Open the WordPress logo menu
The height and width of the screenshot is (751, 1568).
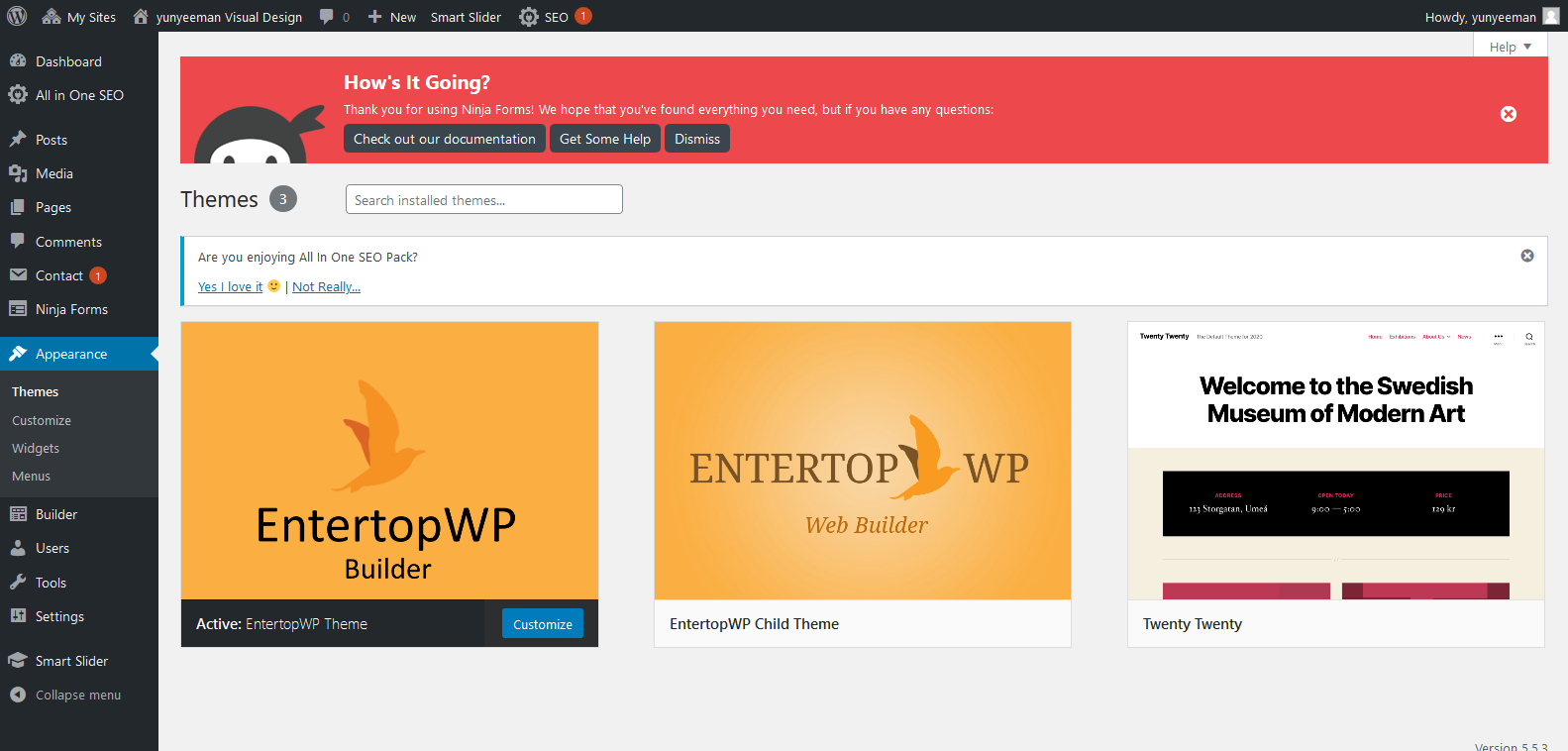[x=17, y=16]
